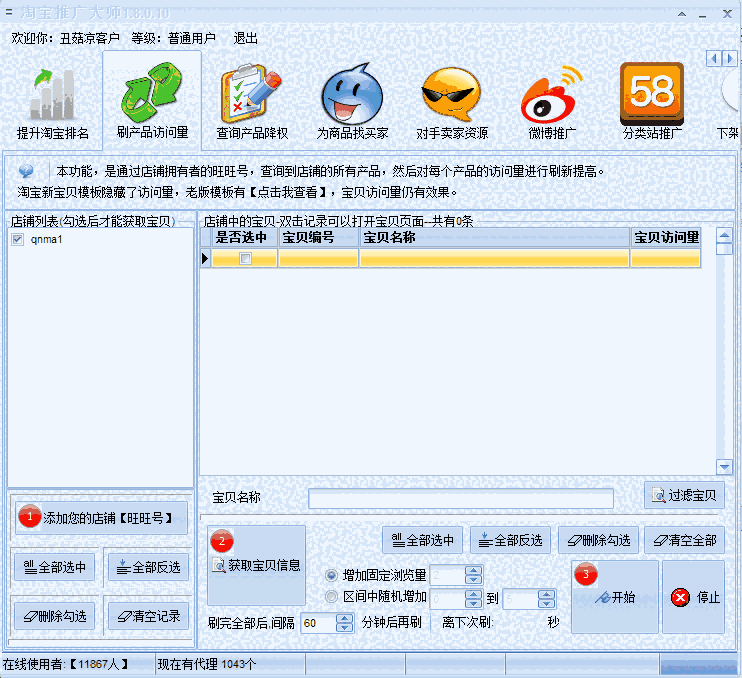The width and height of the screenshot is (742, 678).
Task: Open the 提升淘宝排名 ranking chart icon
Action: coord(53,95)
